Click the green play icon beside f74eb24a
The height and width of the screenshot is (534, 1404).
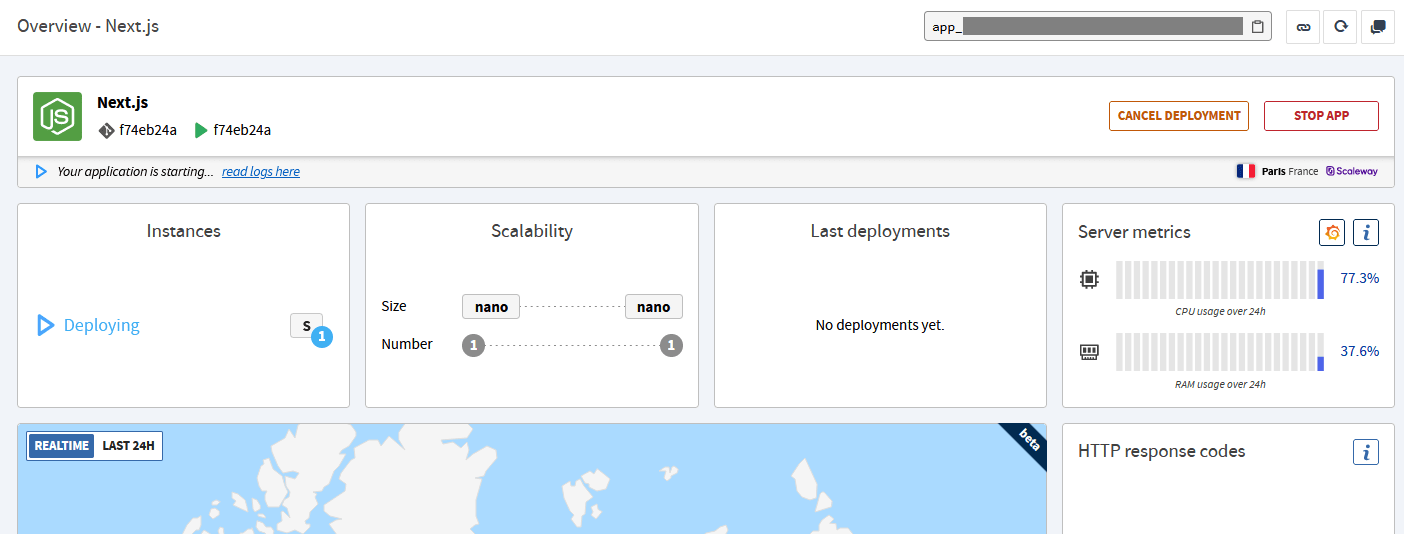(201, 130)
